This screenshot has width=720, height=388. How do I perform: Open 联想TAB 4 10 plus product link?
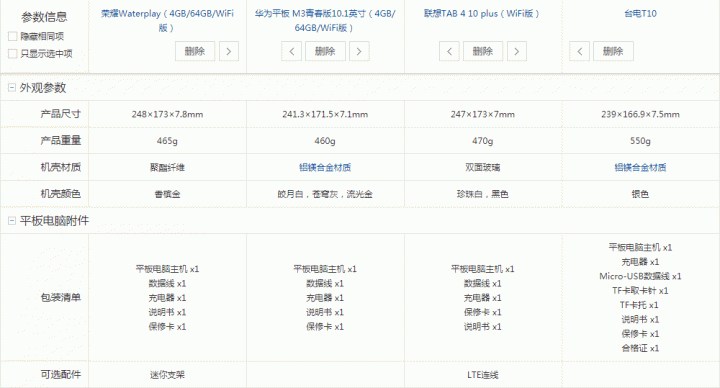tap(482, 14)
